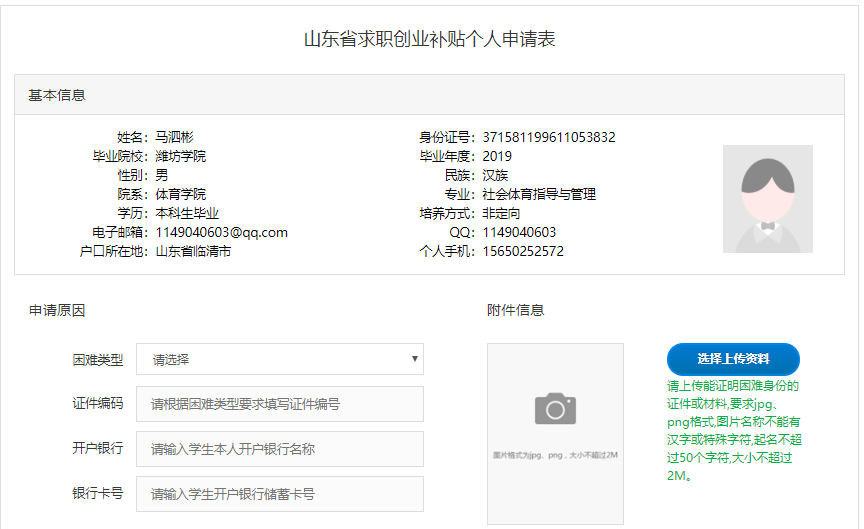Click the camera icon in attachment area
The height and width of the screenshot is (529, 864).
click(x=555, y=408)
